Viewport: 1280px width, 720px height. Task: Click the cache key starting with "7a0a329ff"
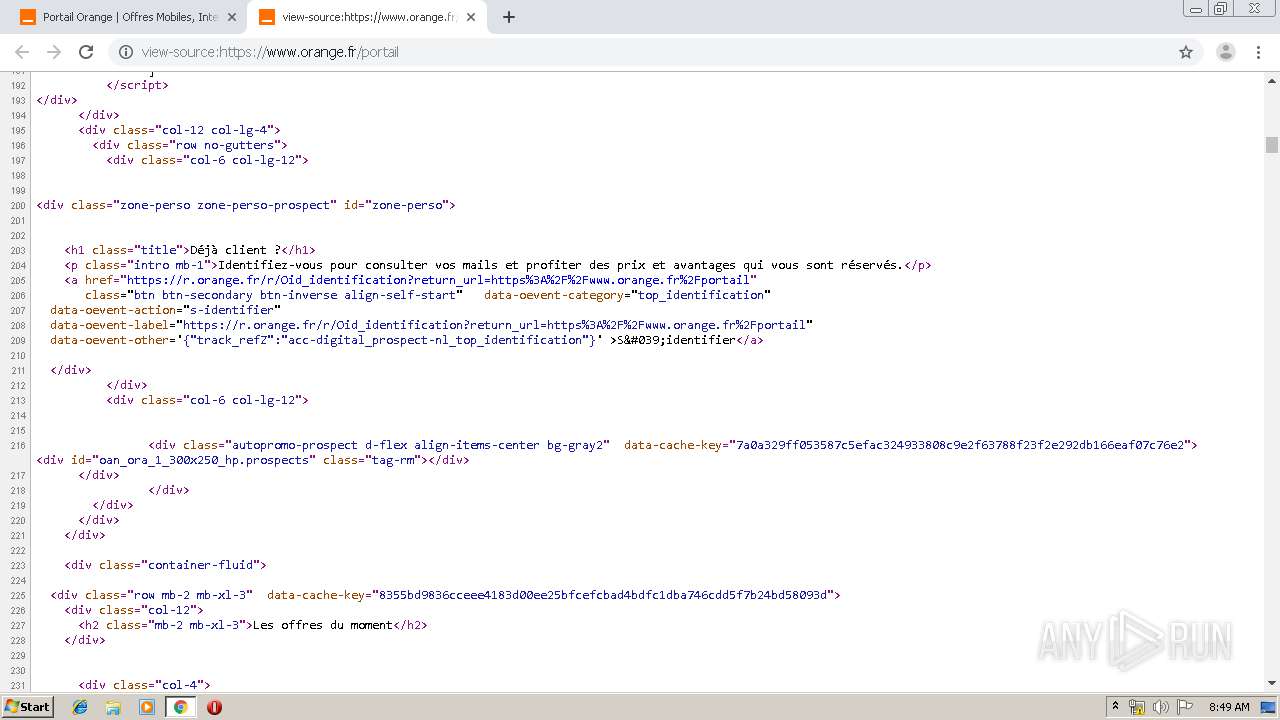pyautogui.click(x=960, y=445)
